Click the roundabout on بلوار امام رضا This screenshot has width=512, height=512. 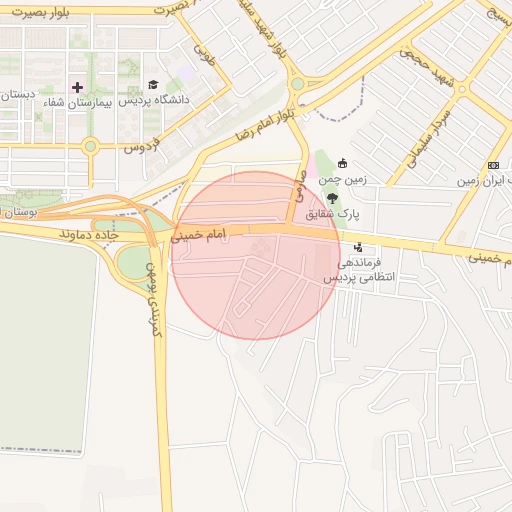coord(298,84)
